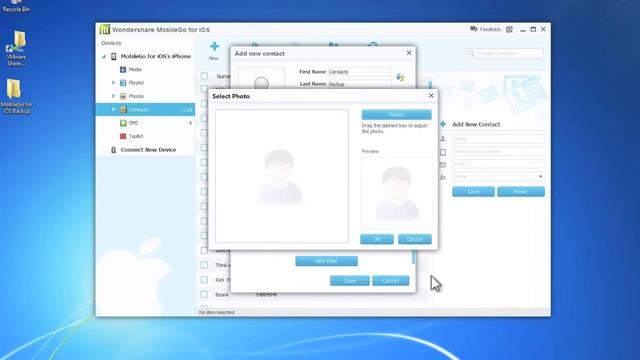The image size is (640, 360).
Task: Click the Preview thumbnail in Select Photo
Action: click(396, 193)
